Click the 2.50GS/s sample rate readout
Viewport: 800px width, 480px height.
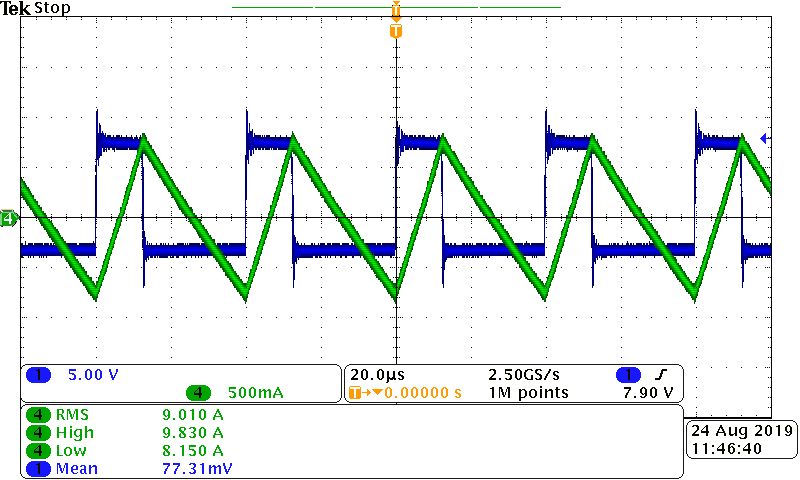tap(524, 375)
